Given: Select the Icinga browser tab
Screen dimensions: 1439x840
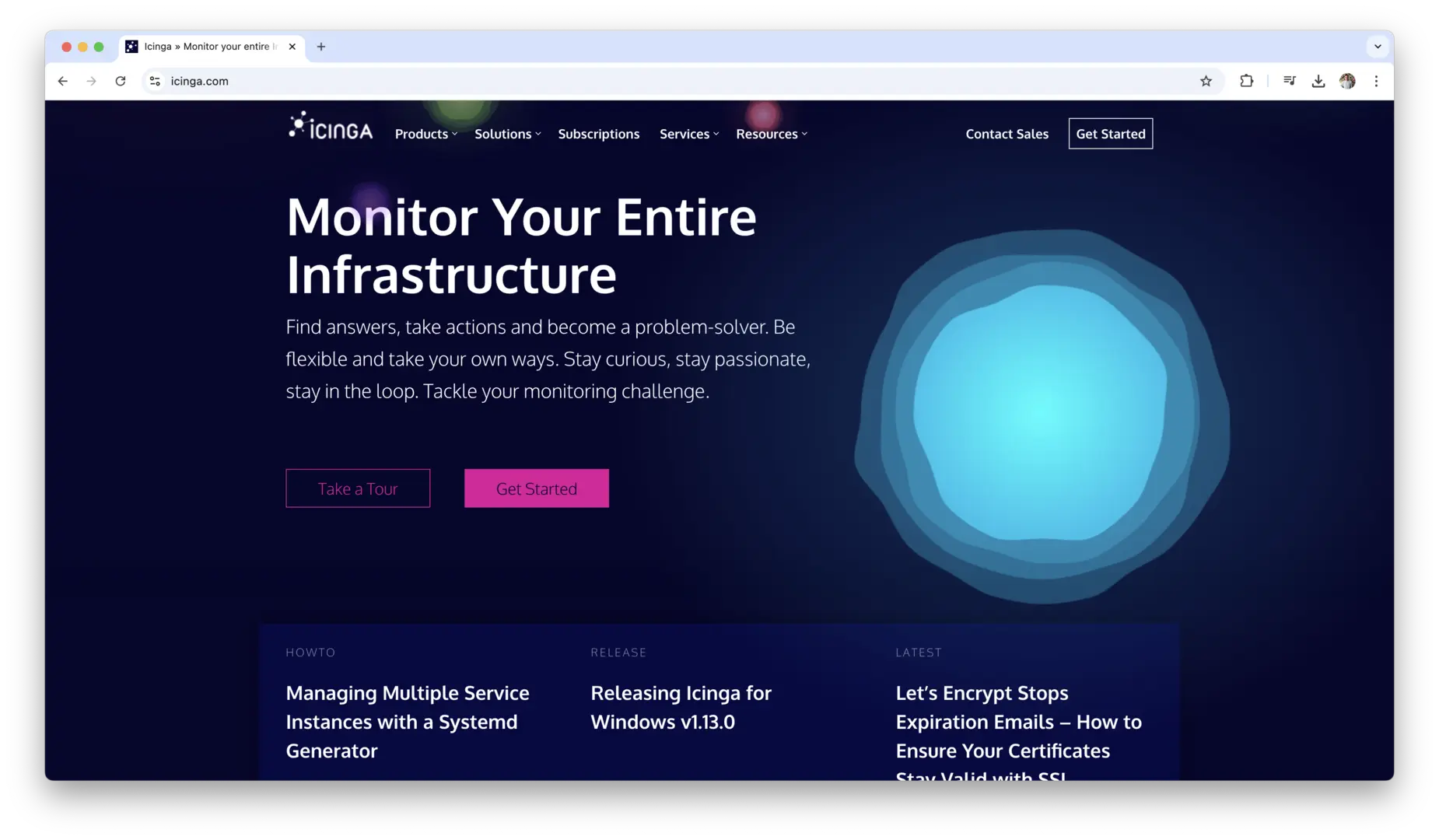Looking at the screenshot, I should [211, 47].
